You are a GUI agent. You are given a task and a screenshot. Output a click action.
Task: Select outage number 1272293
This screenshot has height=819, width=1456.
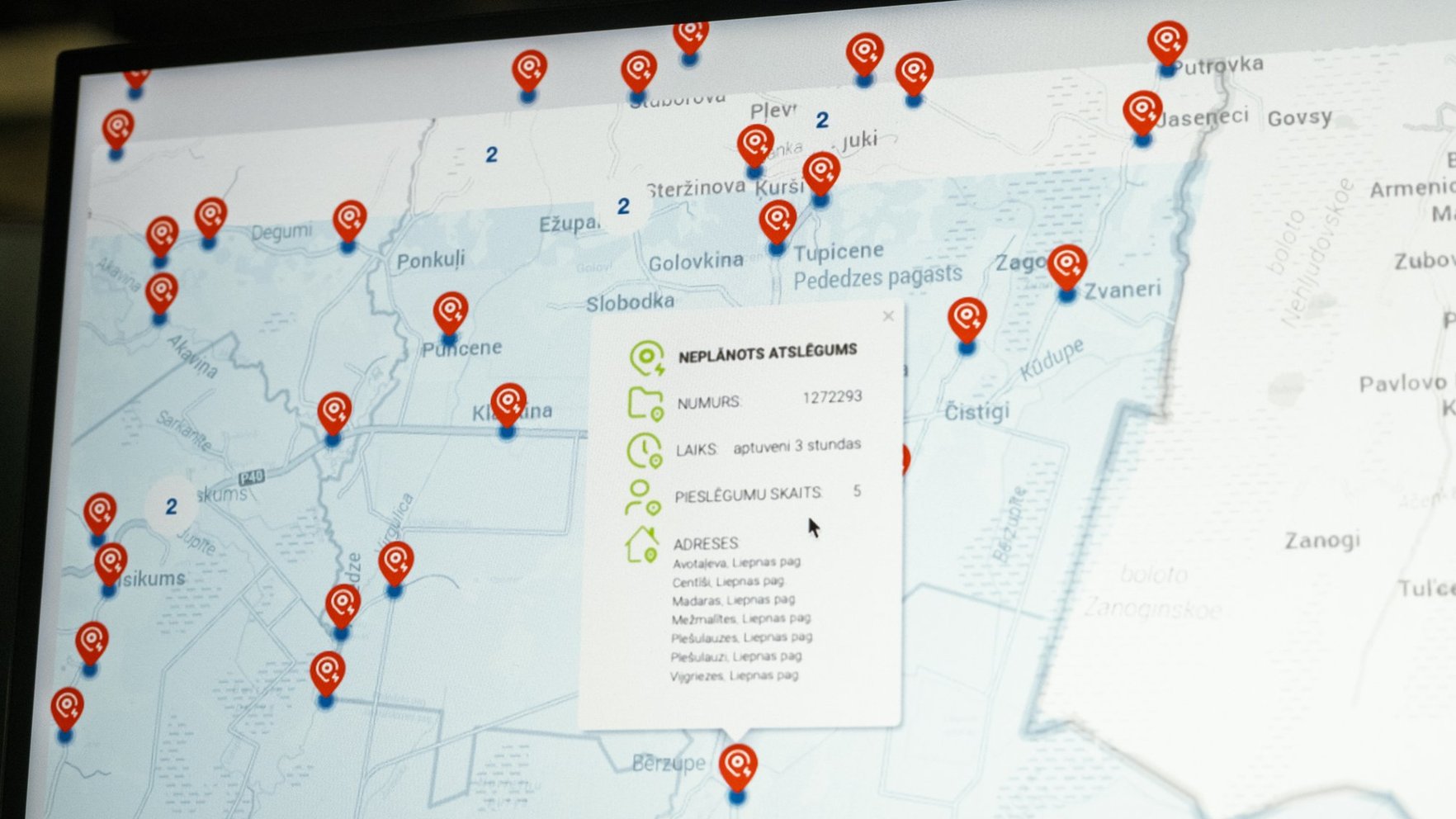(x=832, y=397)
